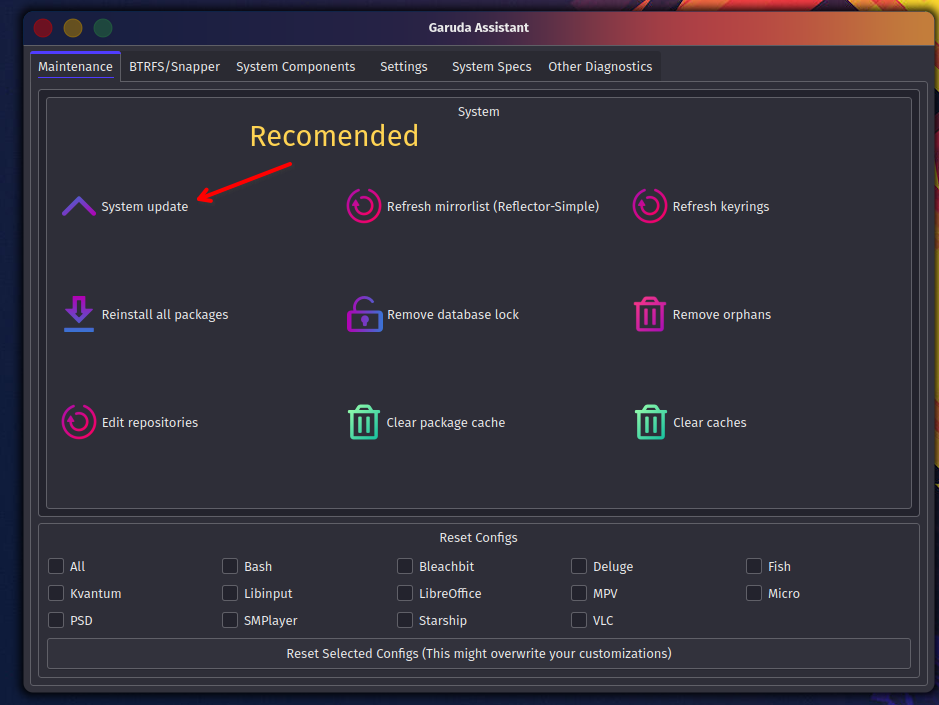Click the Edit repositories icon
Viewport: 939px width, 705px height.
(78, 422)
